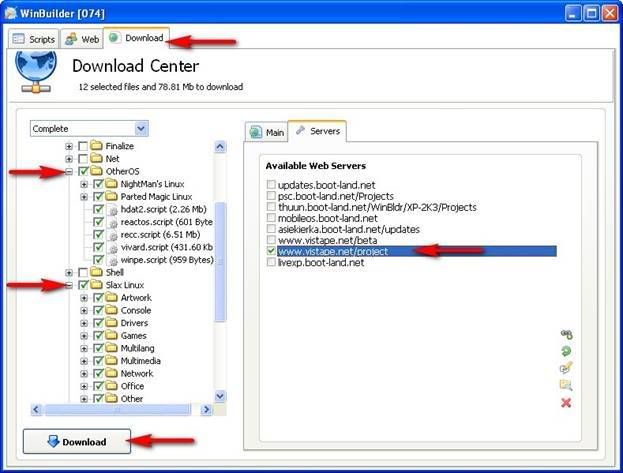Expand the Artwork tree node
623x473 pixels.
coord(84,298)
